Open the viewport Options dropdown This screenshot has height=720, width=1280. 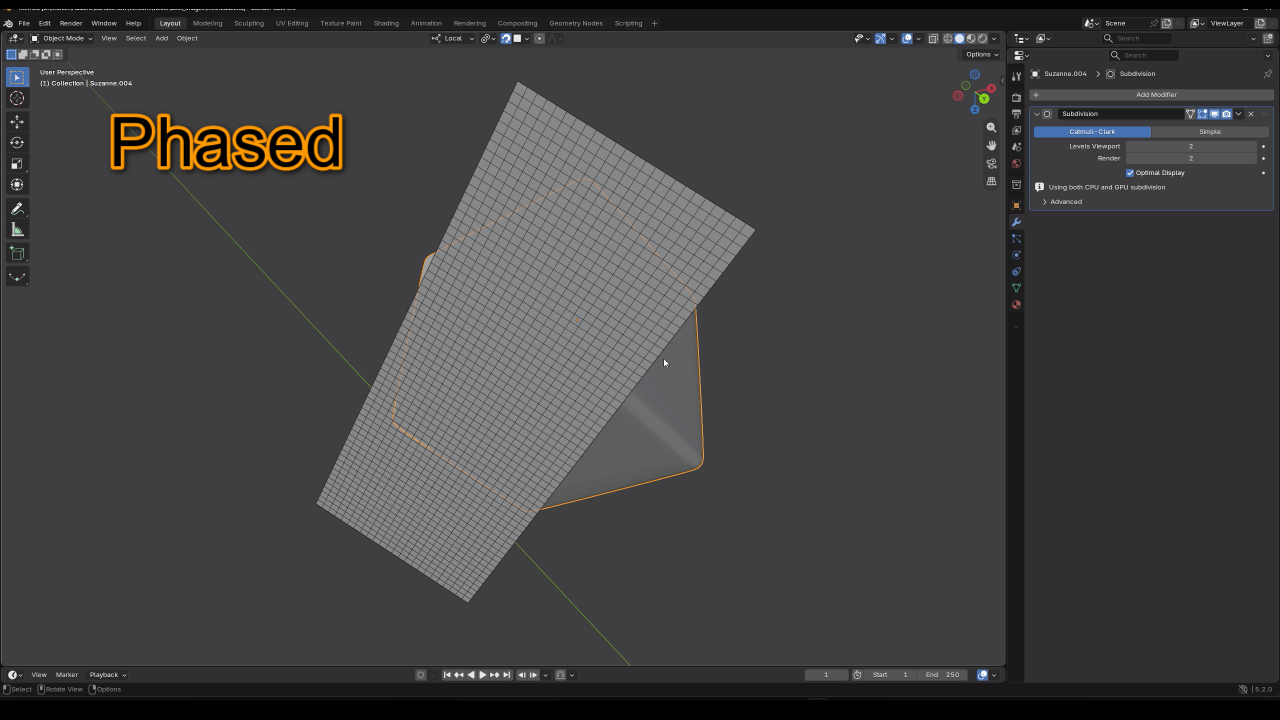(x=981, y=55)
